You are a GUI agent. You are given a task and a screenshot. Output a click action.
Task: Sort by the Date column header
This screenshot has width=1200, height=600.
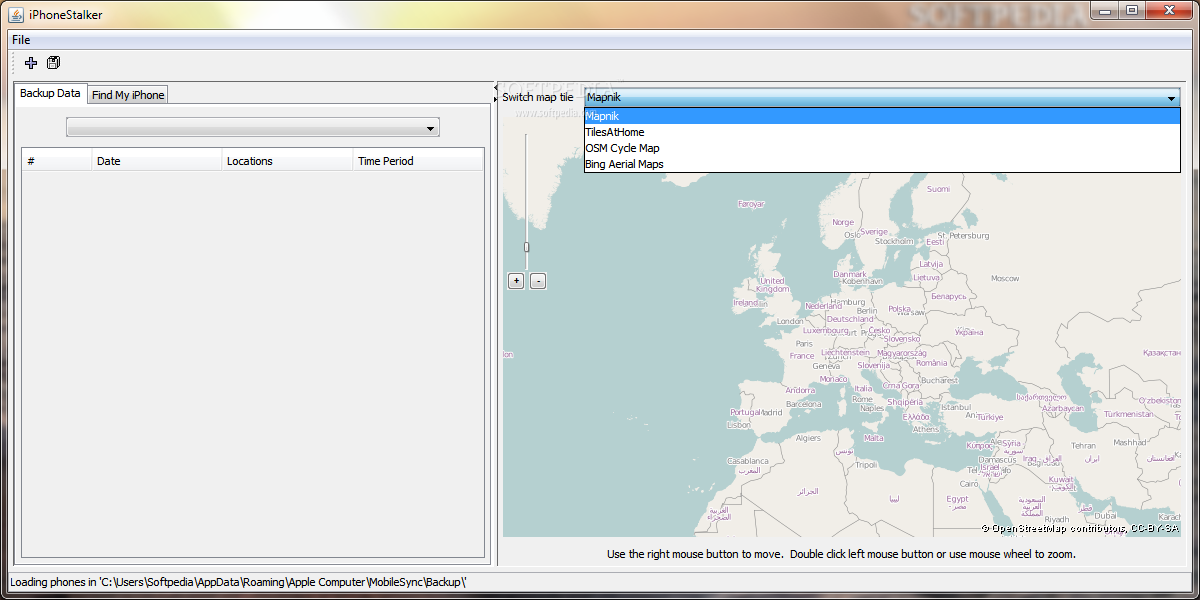pyautogui.click(x=157, y=161)
